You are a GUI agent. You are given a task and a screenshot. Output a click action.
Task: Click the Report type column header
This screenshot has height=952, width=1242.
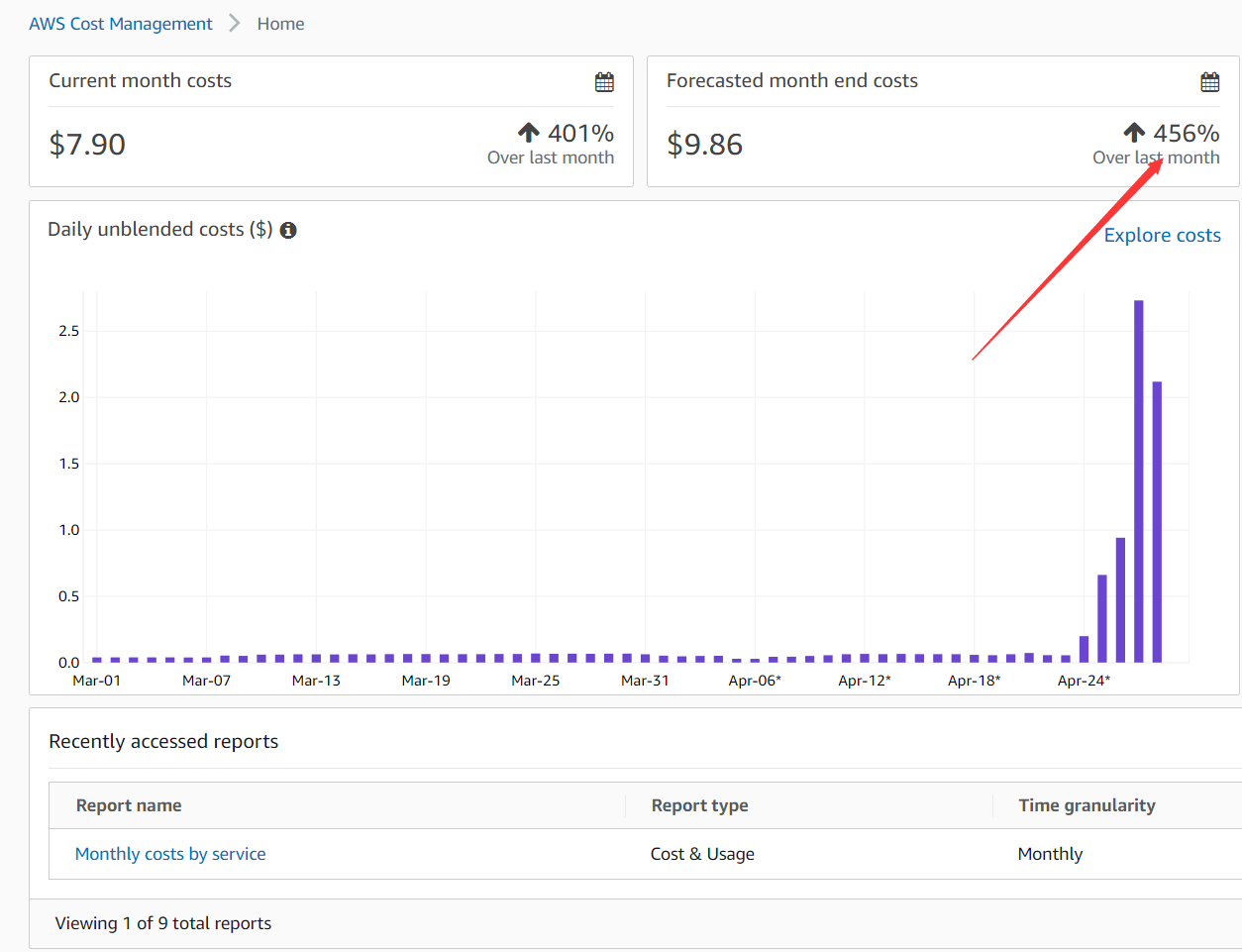(x=699, y=805)
